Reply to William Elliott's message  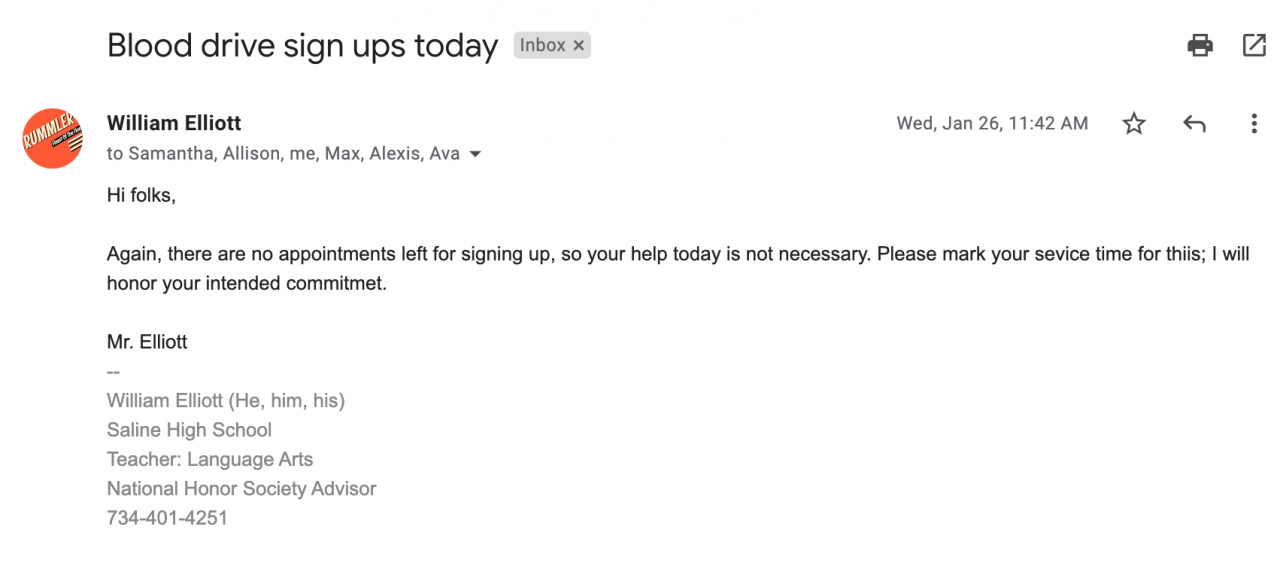click(1194, 124)
